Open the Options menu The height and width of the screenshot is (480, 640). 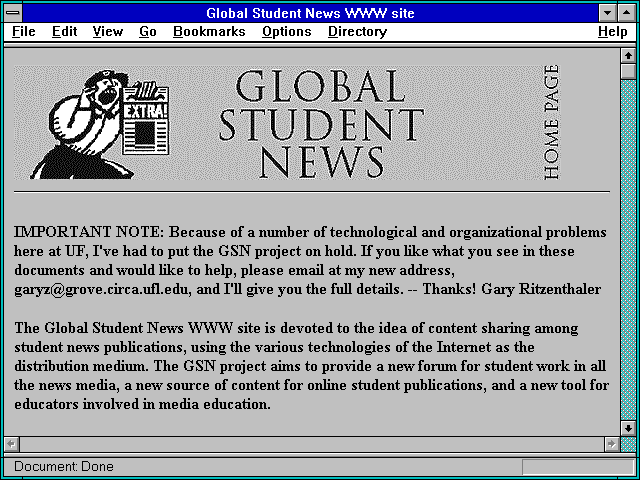287,32
